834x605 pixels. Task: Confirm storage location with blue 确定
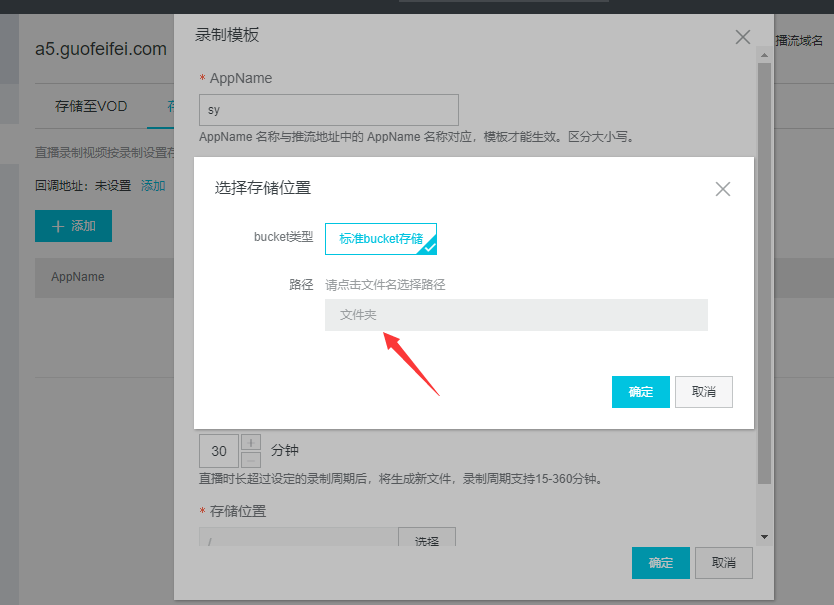[x=640, y=392]
